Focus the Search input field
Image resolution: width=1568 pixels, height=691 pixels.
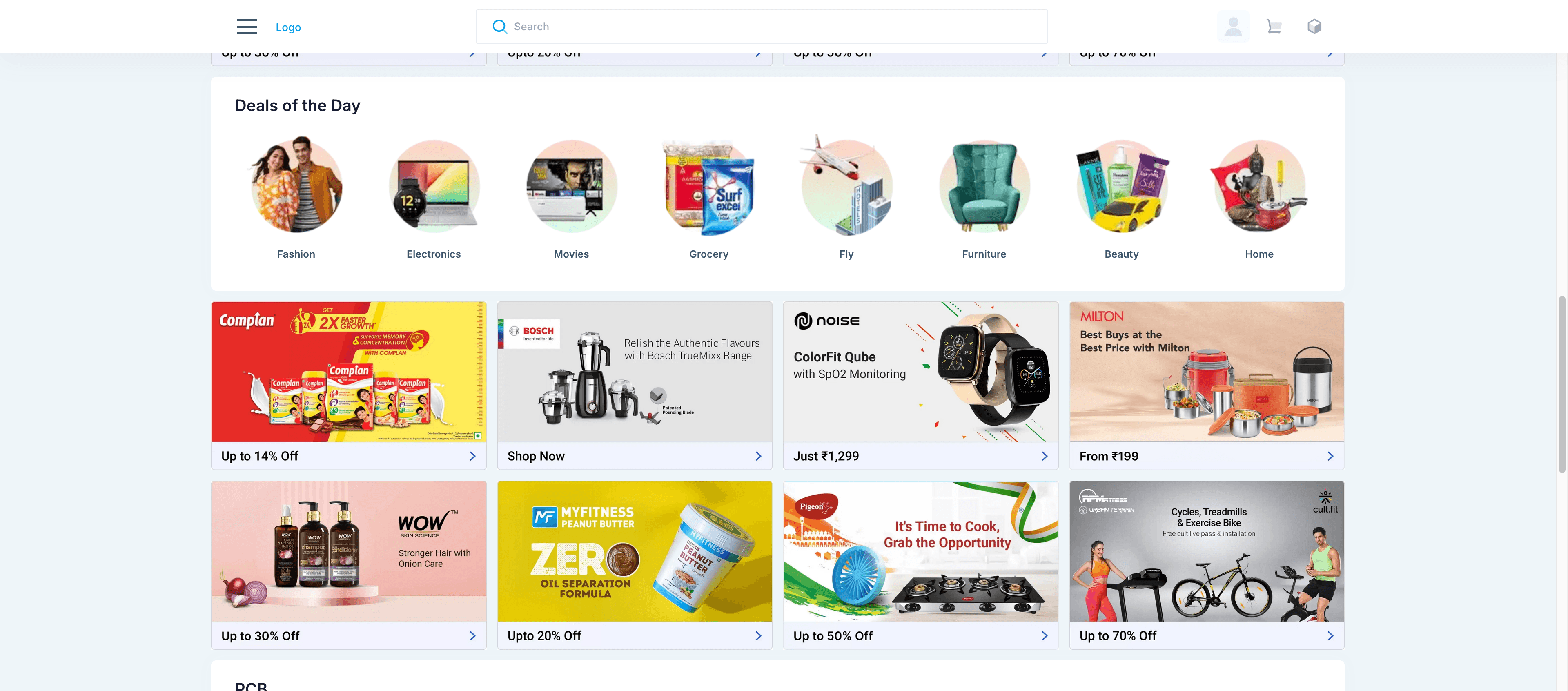[762, 27]
